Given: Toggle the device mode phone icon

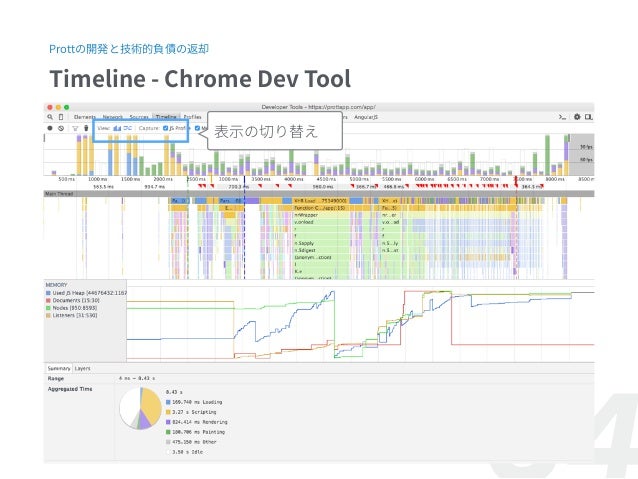Looking at the screenshot, I should [x=61, y=117].
